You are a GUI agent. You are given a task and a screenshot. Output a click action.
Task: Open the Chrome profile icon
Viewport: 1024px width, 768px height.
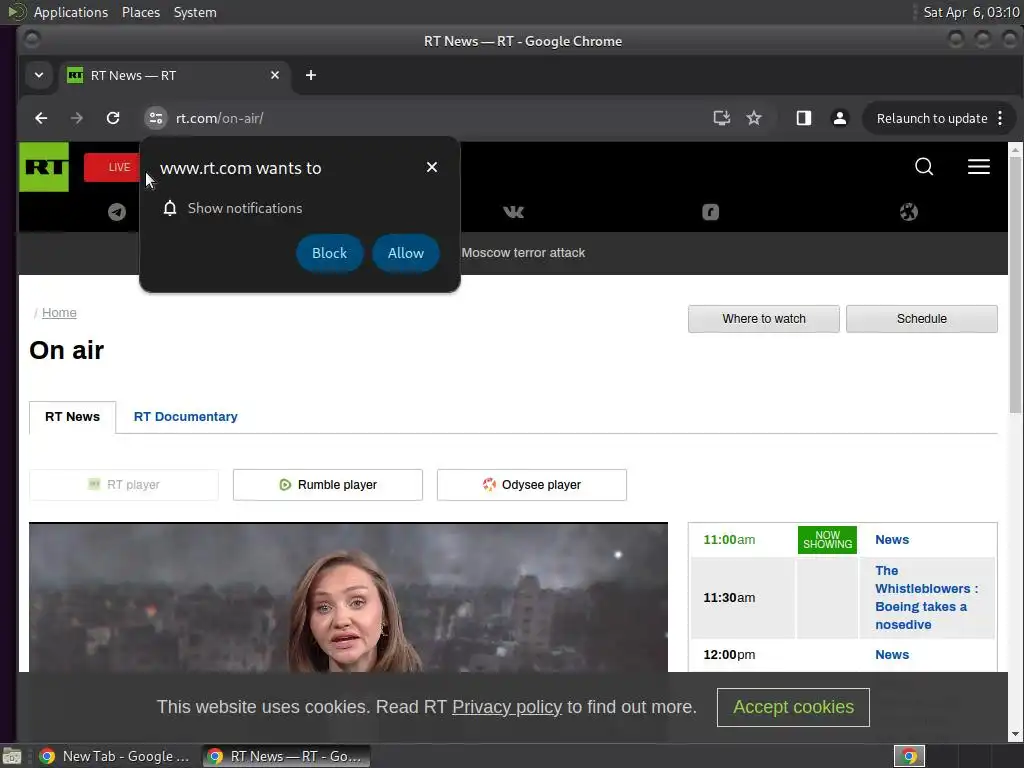(840, 118)
